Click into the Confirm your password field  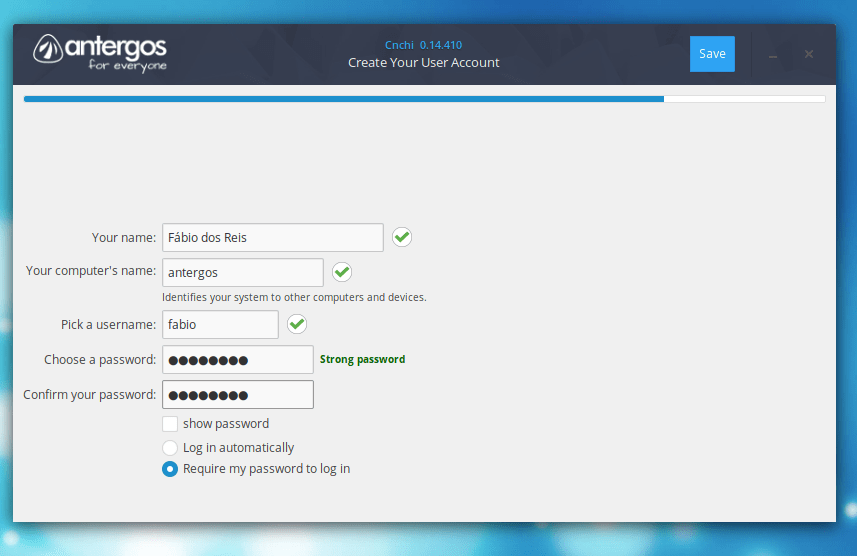point(238,395)
